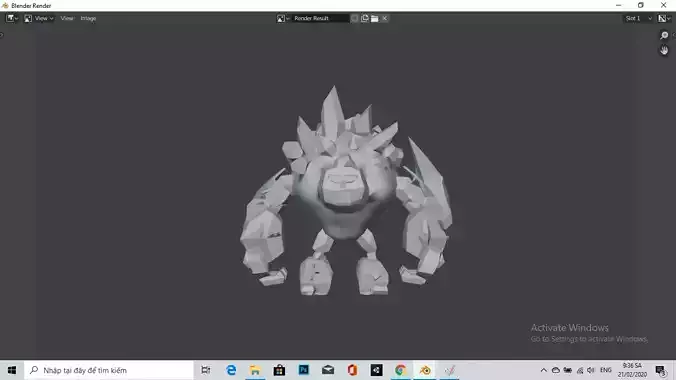Open File Explorer from the taskbar
The height and width of the screenshot is (380, 676).
pos(255,370)
